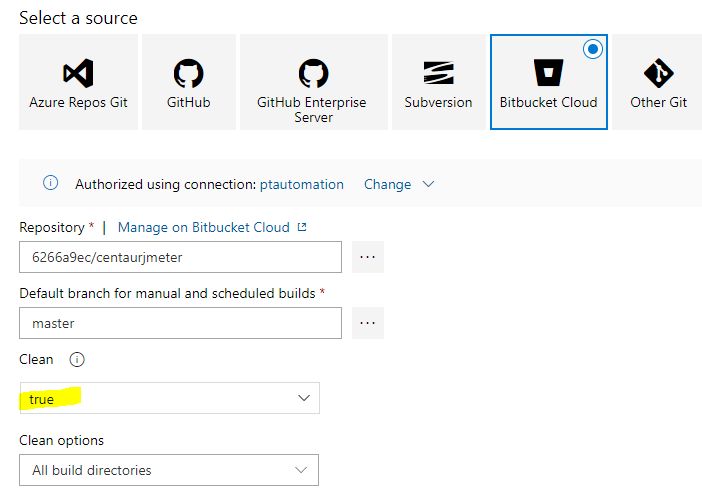The image size is (702, 496).
Task: Click the Change connection link
Action: [x=387, y=184]
